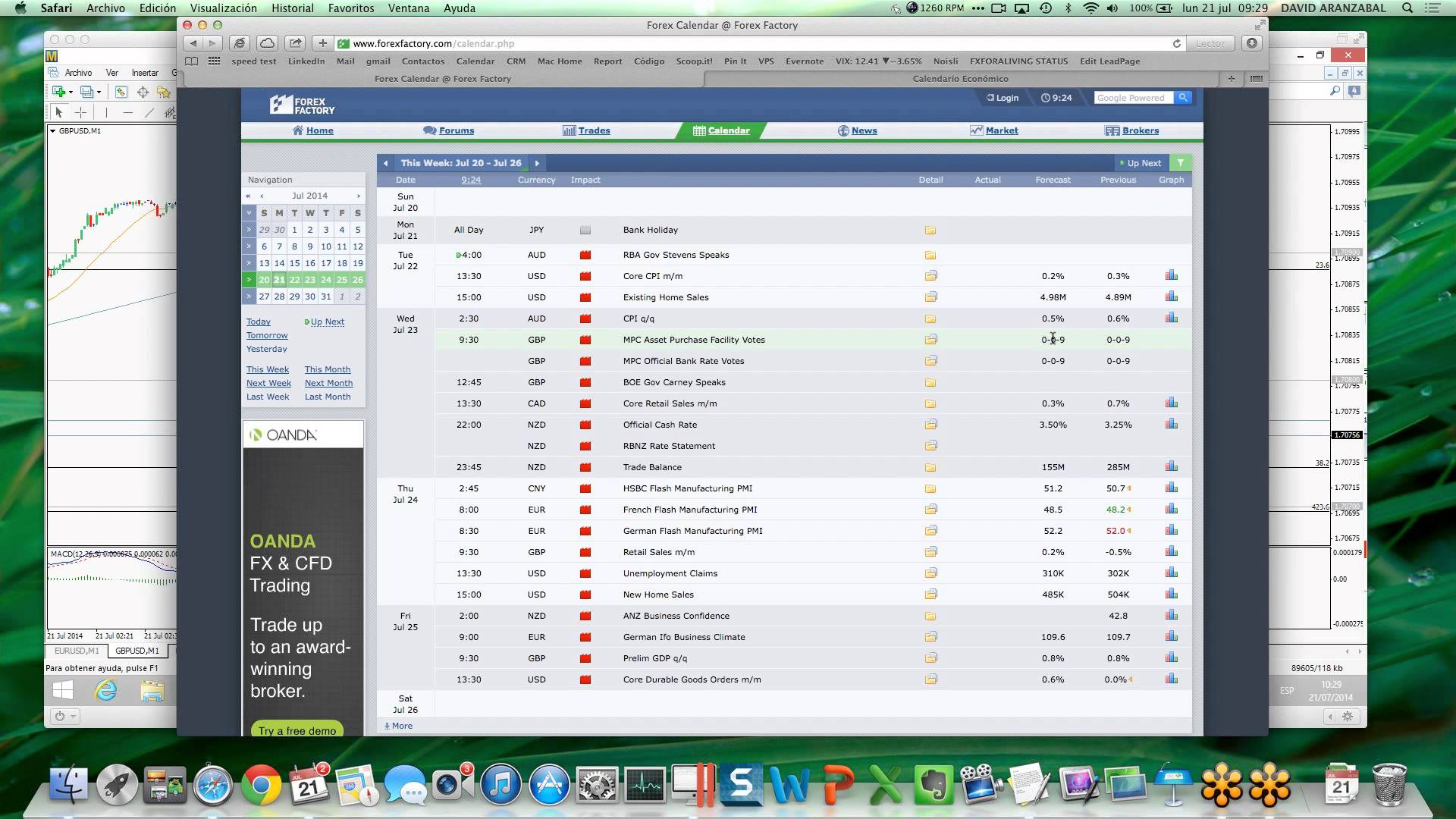Reload the page with refresh icon

click(x=1176, y=43)
